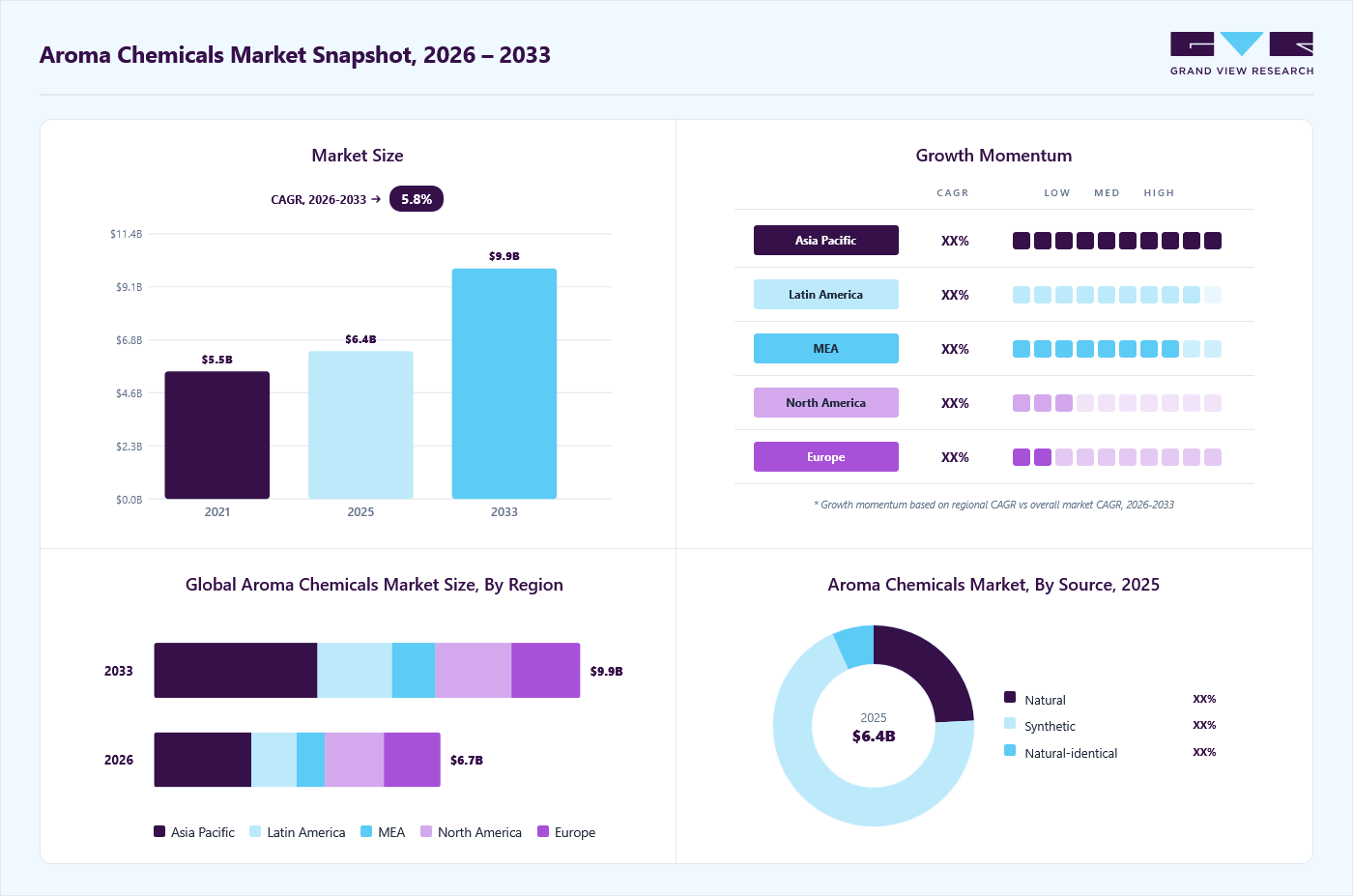Click the Asia Pacific 'XX%' CAGR value
The width and height of the screenshot is (1353, 896).
point(955,241)
